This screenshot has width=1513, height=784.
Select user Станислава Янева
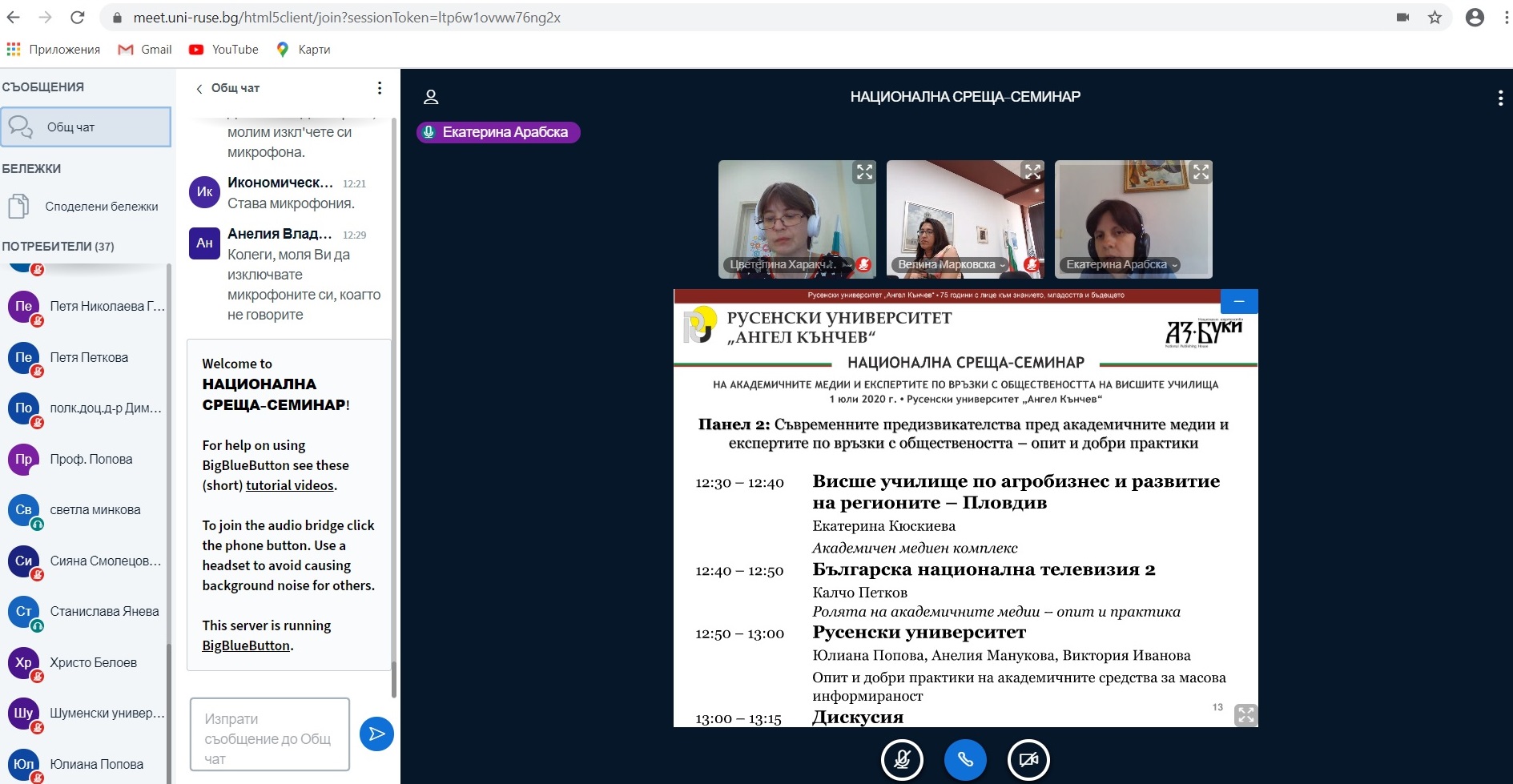(86, 612)
